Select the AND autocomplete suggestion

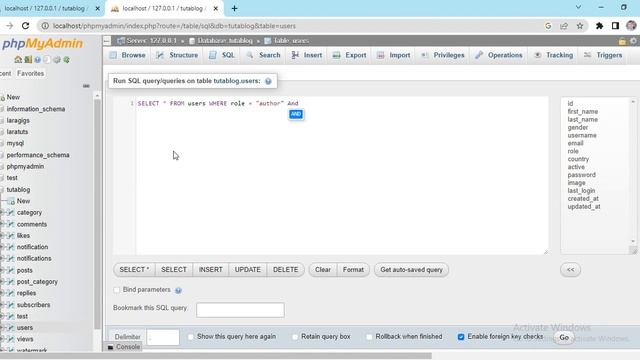[296, 114]
